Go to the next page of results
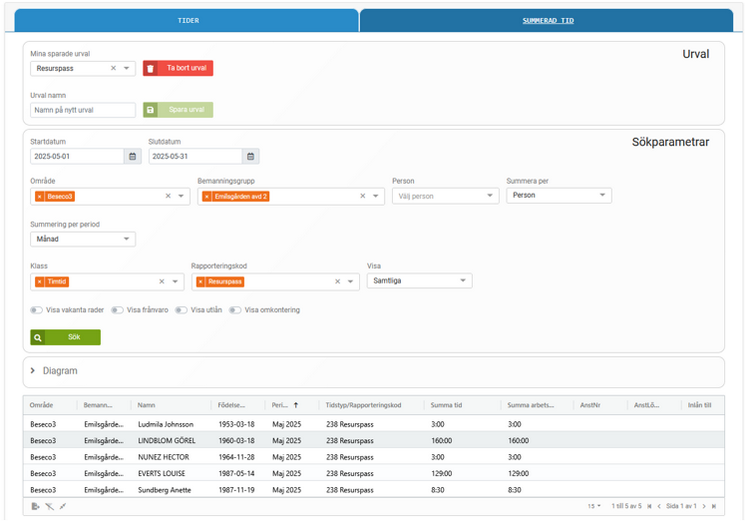 click(703, 507)
